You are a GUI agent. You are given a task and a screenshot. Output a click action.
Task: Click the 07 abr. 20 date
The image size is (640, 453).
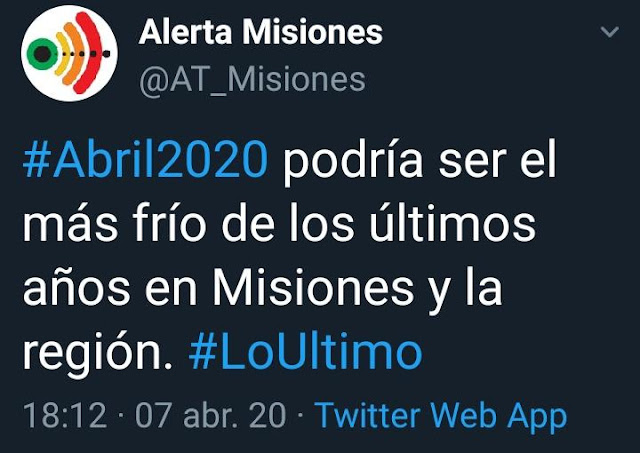coord(211,416)
